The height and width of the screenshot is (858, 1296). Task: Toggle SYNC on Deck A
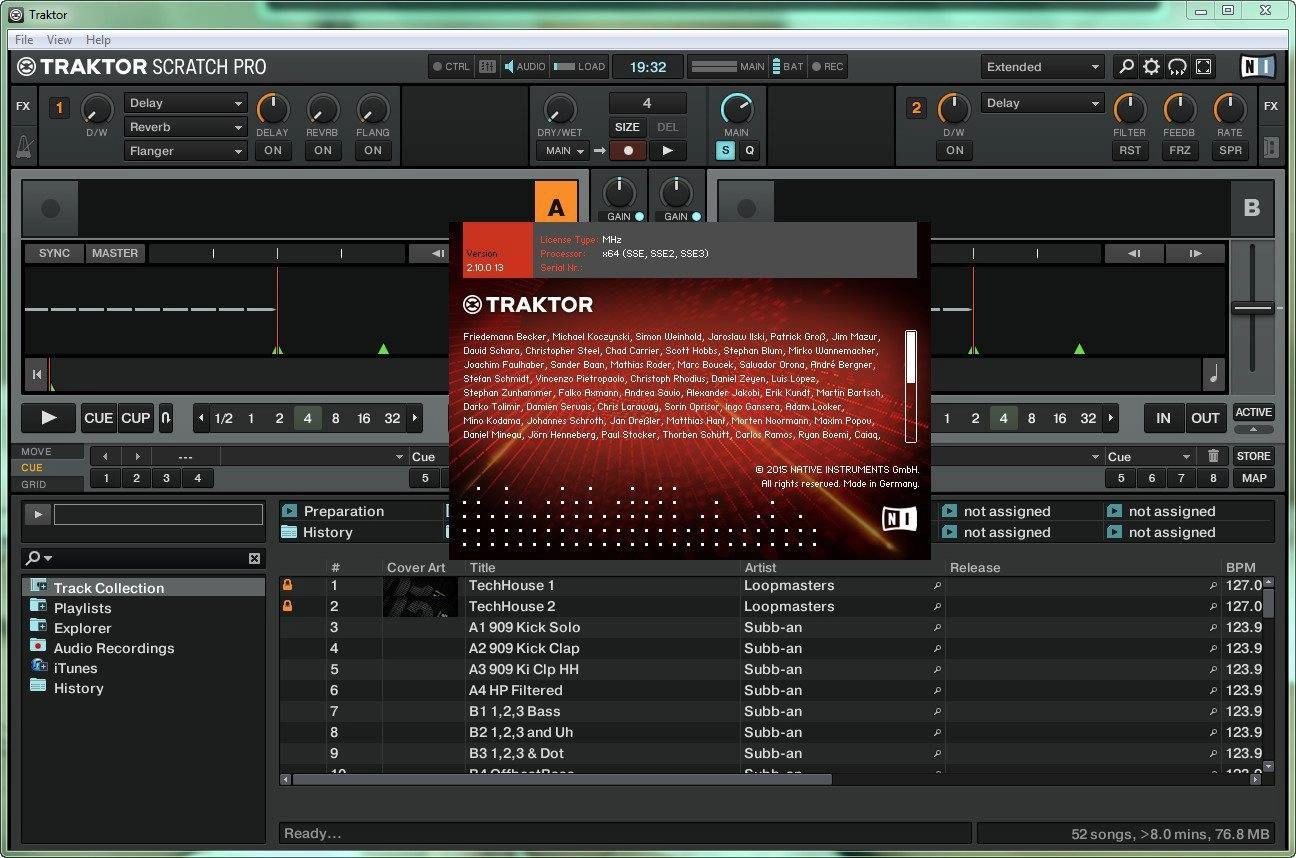[x=54, y=253]
